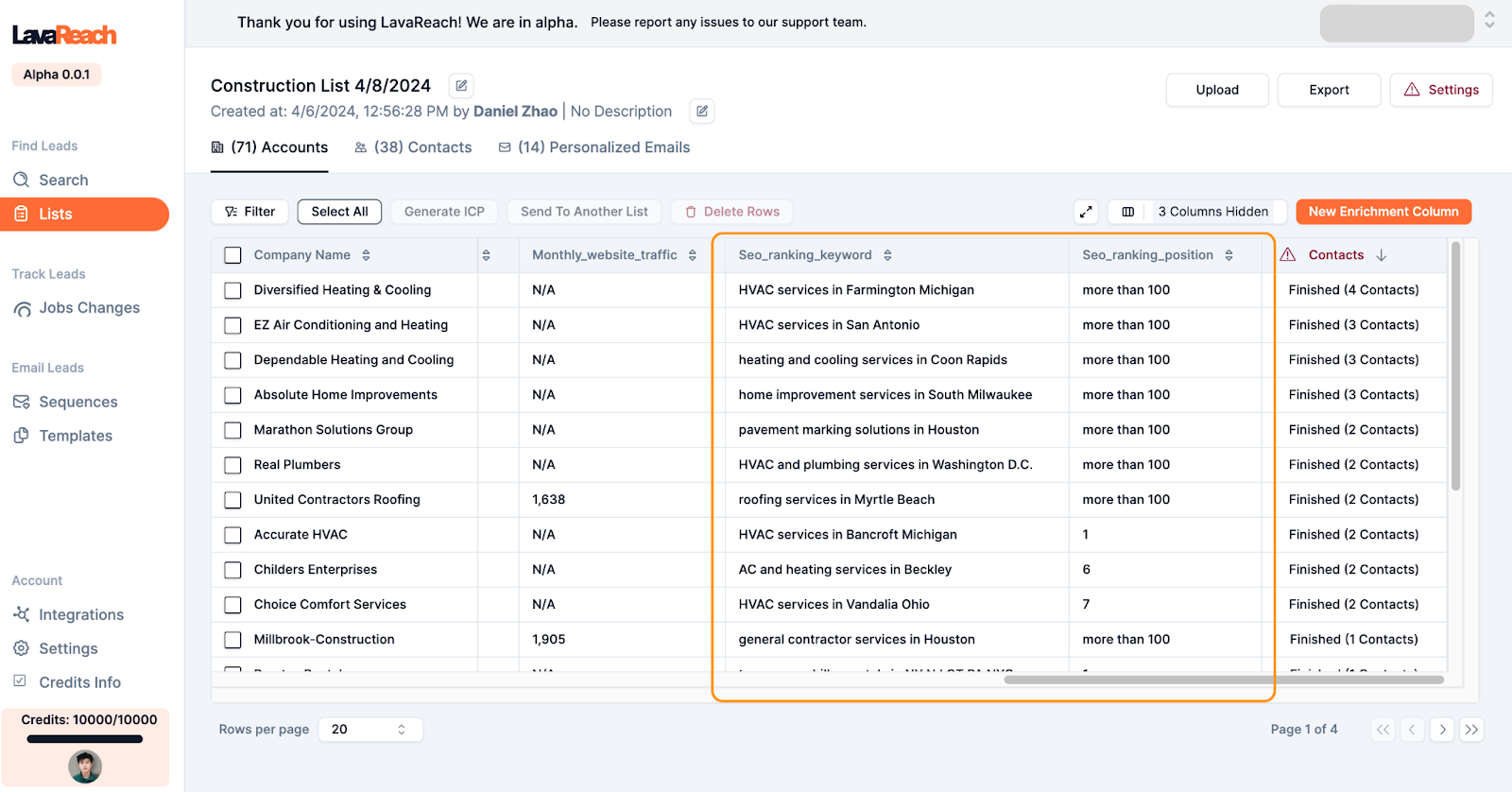Tick the select-all header checkbox

(232, 255)
